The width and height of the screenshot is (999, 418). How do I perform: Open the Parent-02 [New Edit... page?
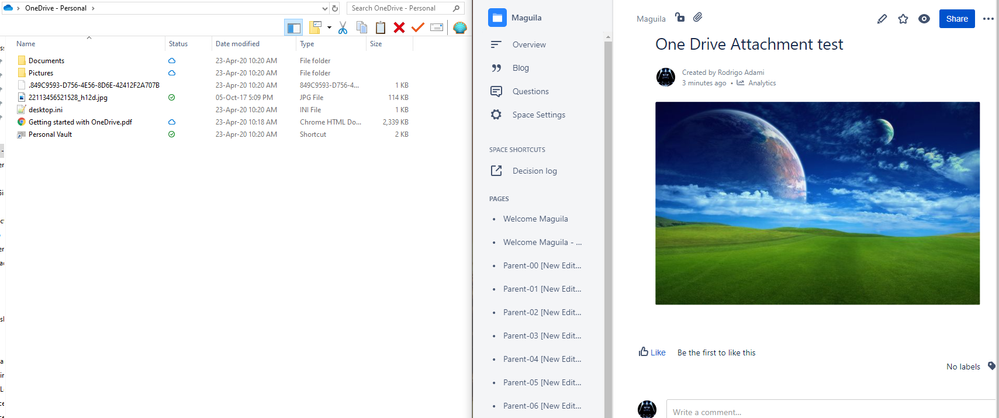(542, 312)
